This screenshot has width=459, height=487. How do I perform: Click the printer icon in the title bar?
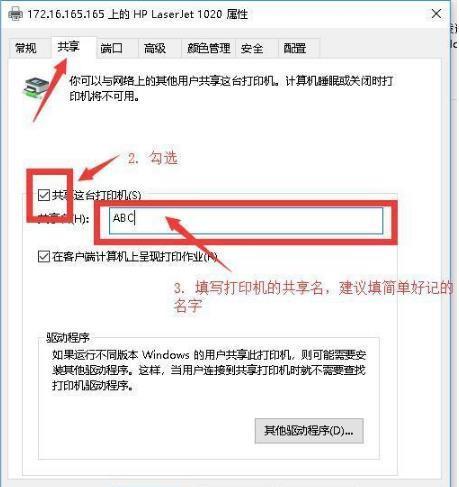click(15, 14)
